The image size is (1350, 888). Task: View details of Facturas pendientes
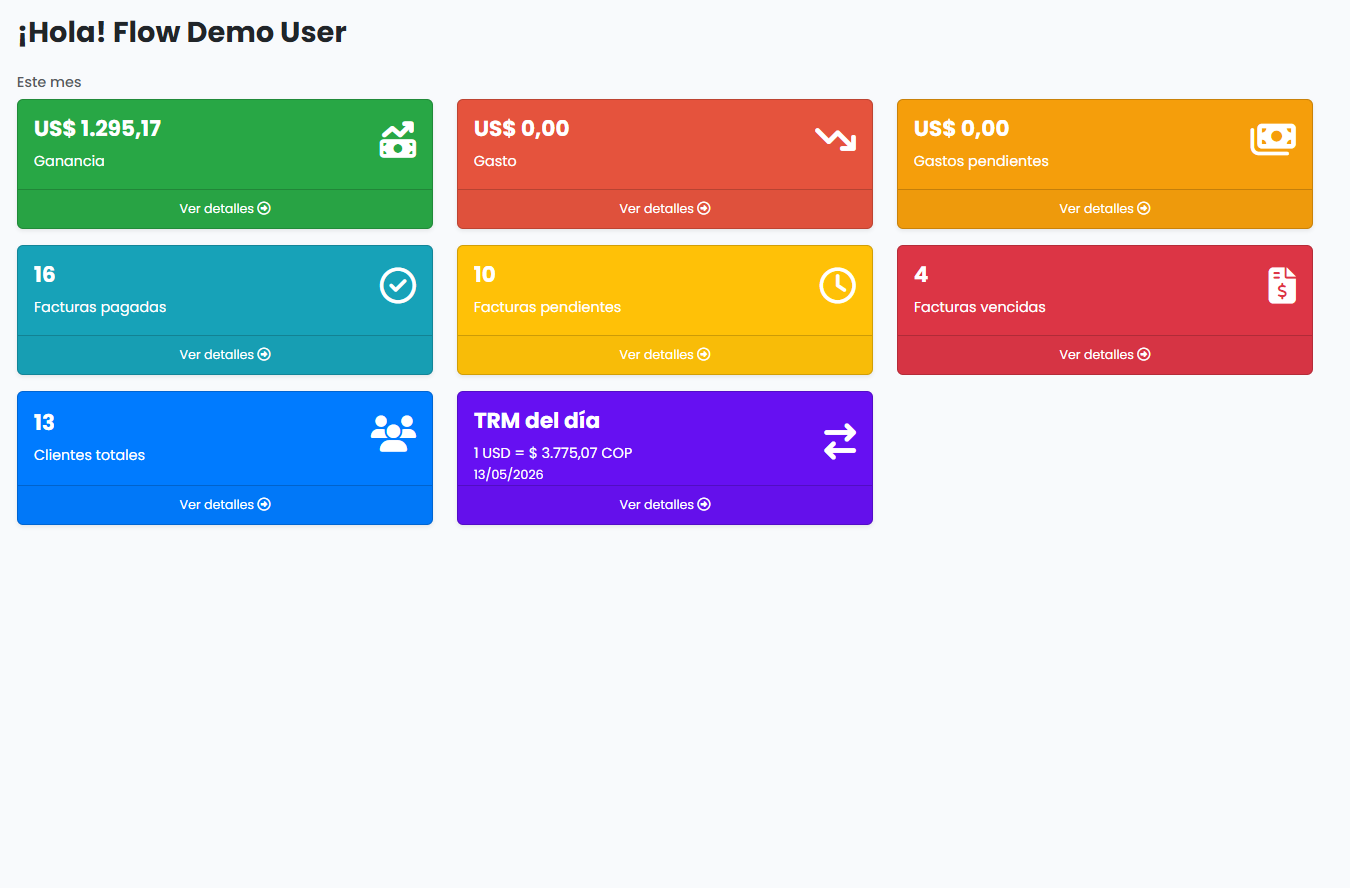pyautogui.click(x=665, y=355)
